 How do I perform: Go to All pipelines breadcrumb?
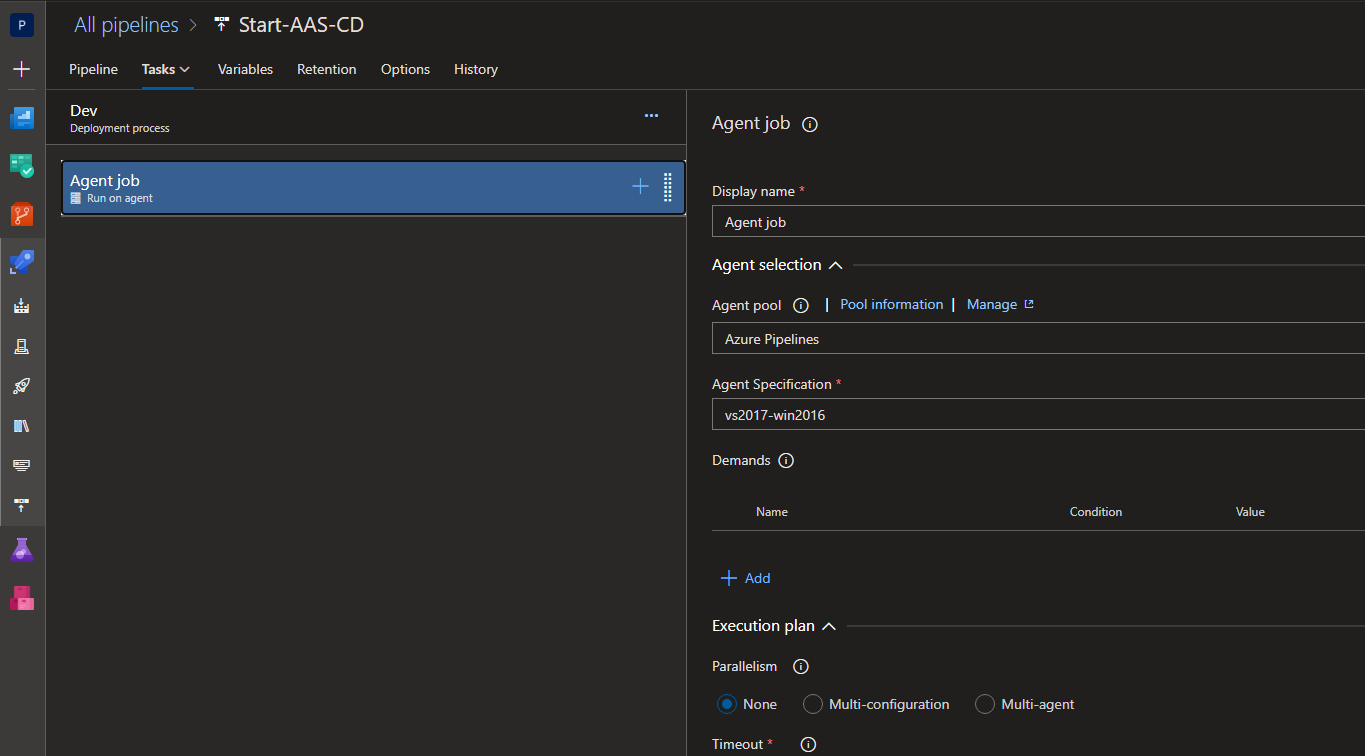point(126,25)
